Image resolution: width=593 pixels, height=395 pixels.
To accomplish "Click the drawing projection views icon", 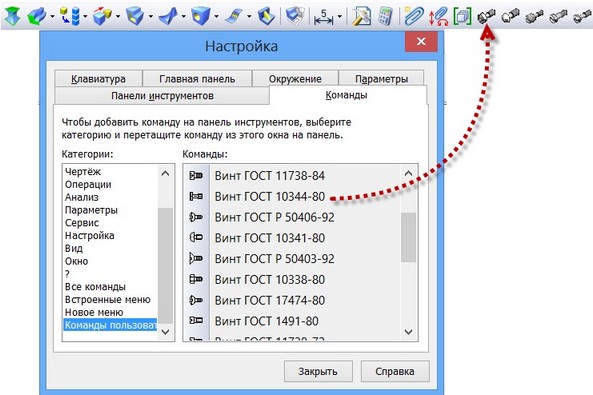I will (295, 16).
